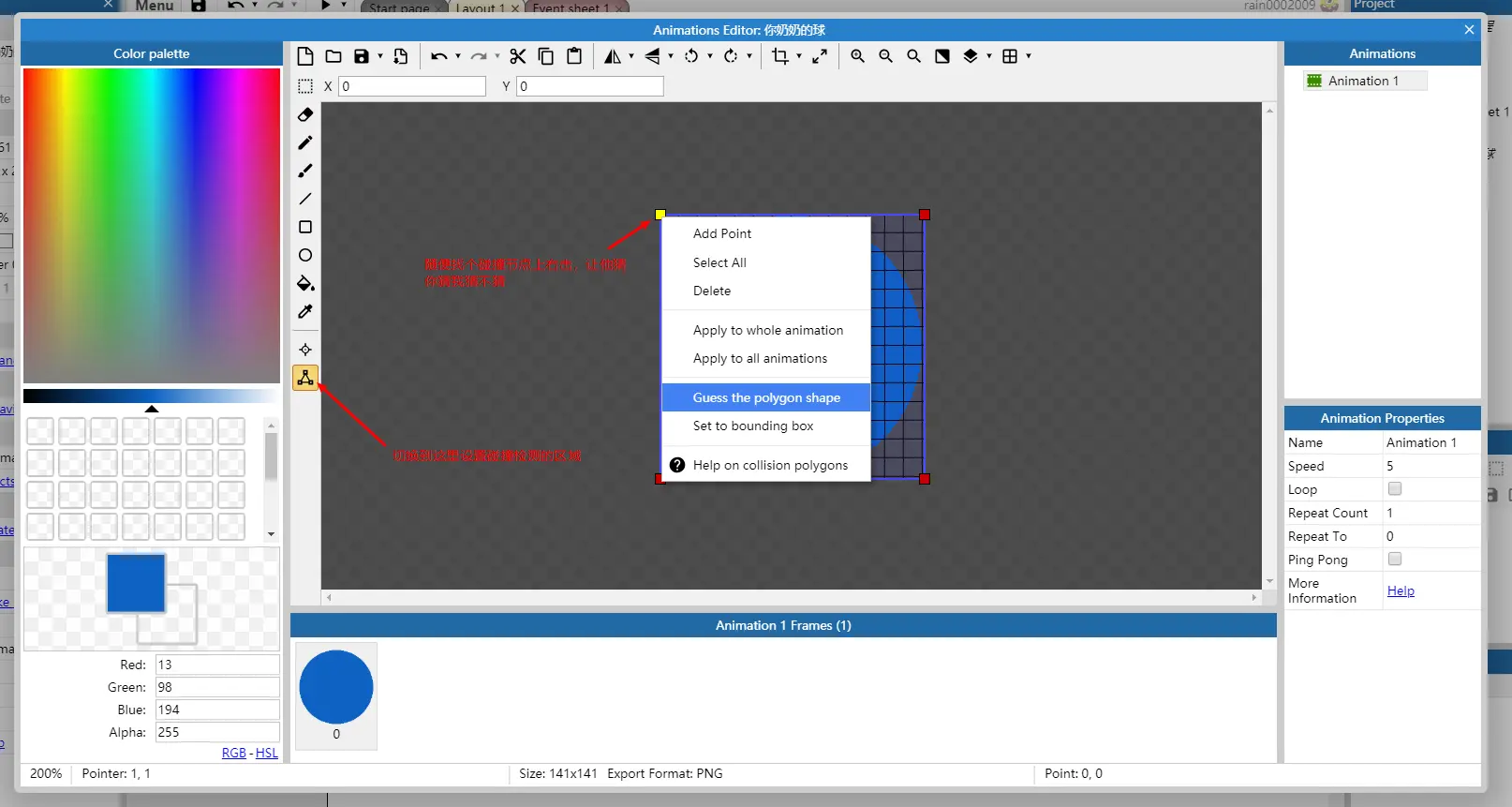Screen dimensions: 1512x807
Task: Click the Copy icon in toolbar
Action: pos(546,56)
